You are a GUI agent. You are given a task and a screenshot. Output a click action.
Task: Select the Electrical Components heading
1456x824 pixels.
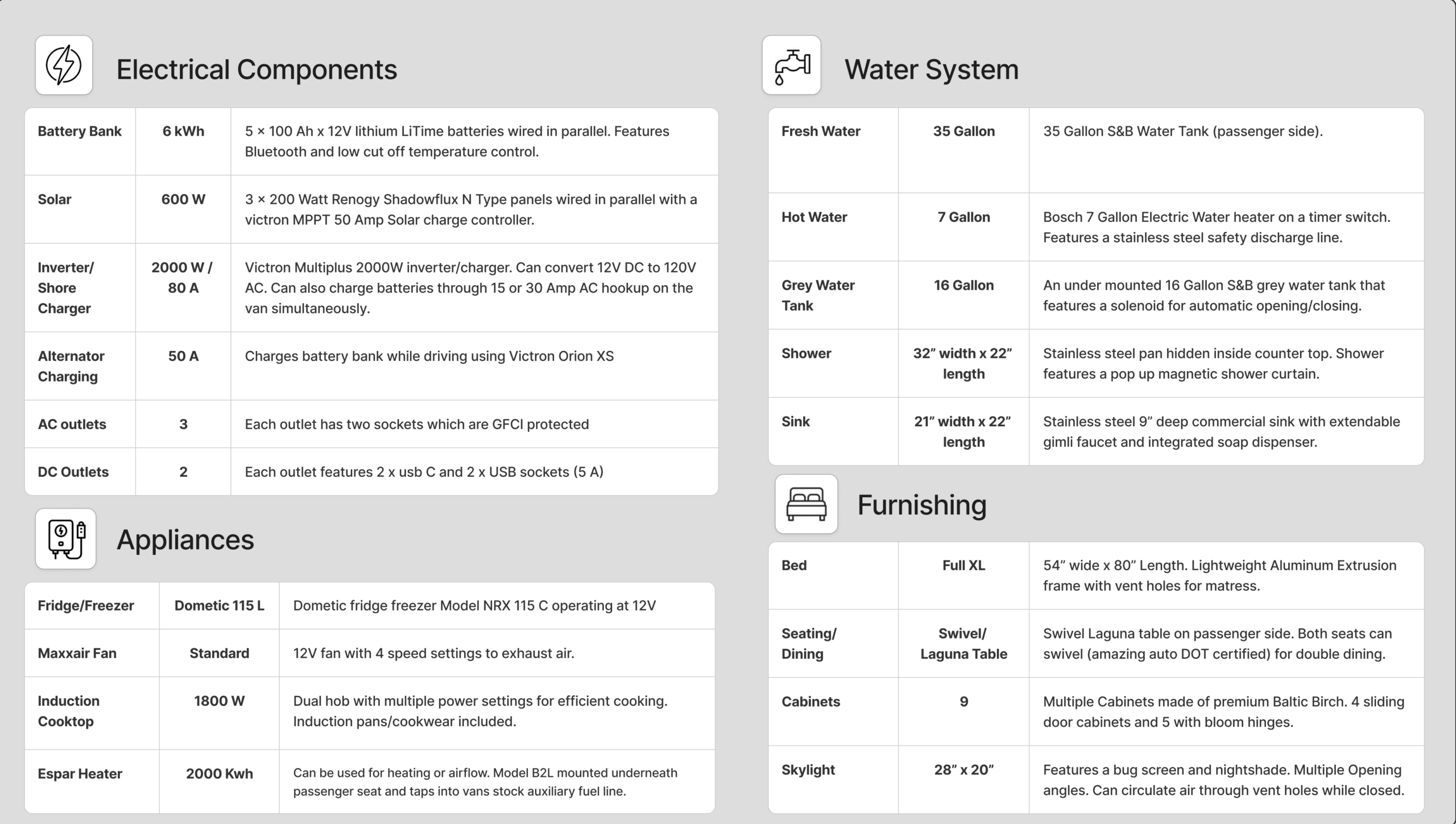click(x=257, y=69)
